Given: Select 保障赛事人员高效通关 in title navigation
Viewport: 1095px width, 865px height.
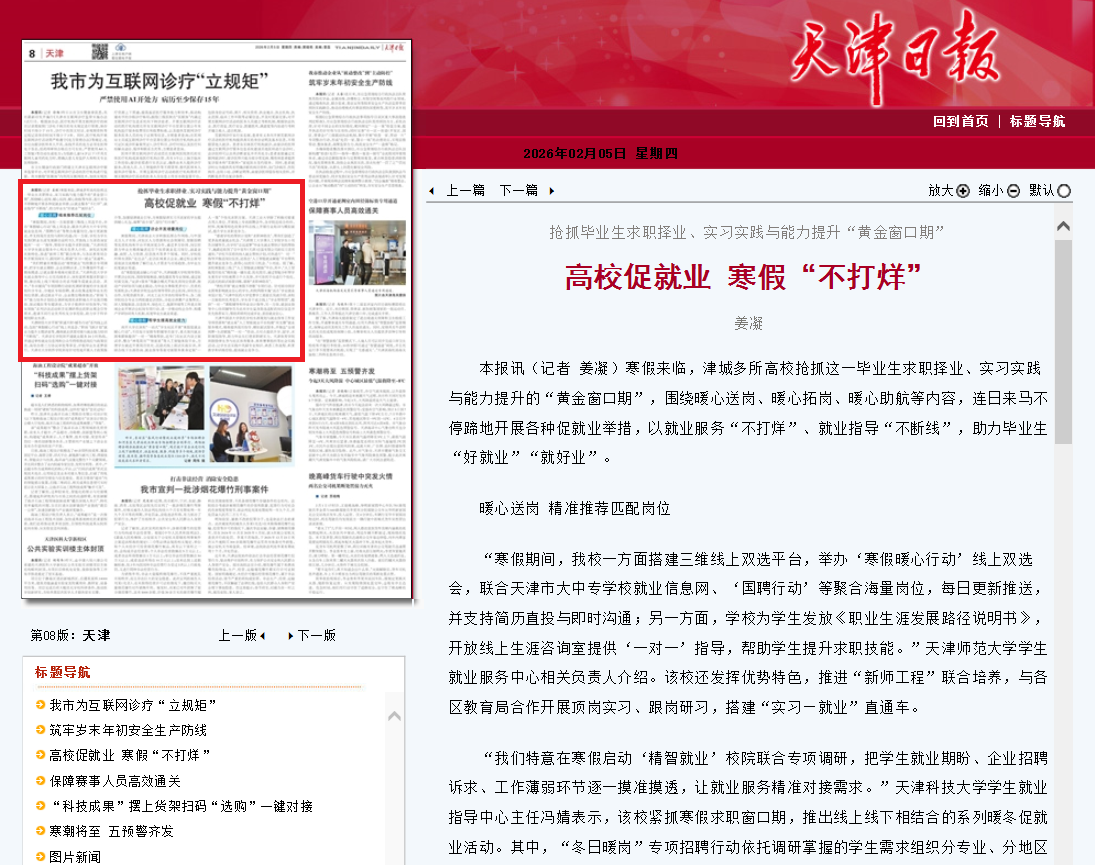Looking at the screenshot, I should (x=115, y=781).
